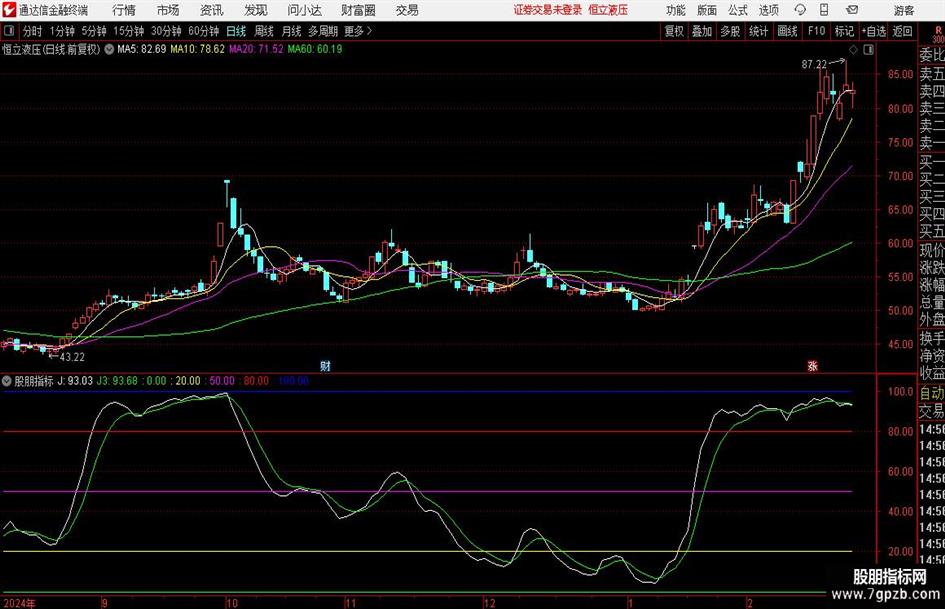945x609 pixels.
Task: Switch to the 60分钟 period tab
Action: coord(204,31)
